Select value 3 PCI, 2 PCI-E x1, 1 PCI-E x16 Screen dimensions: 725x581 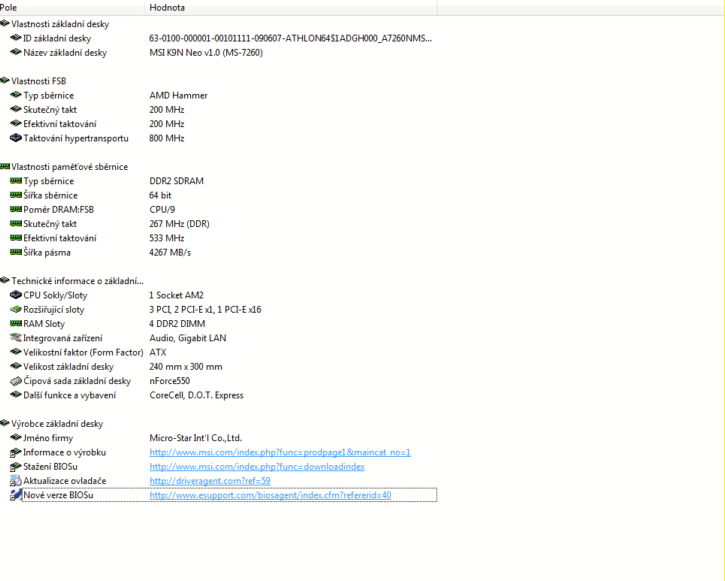(205, 310)
